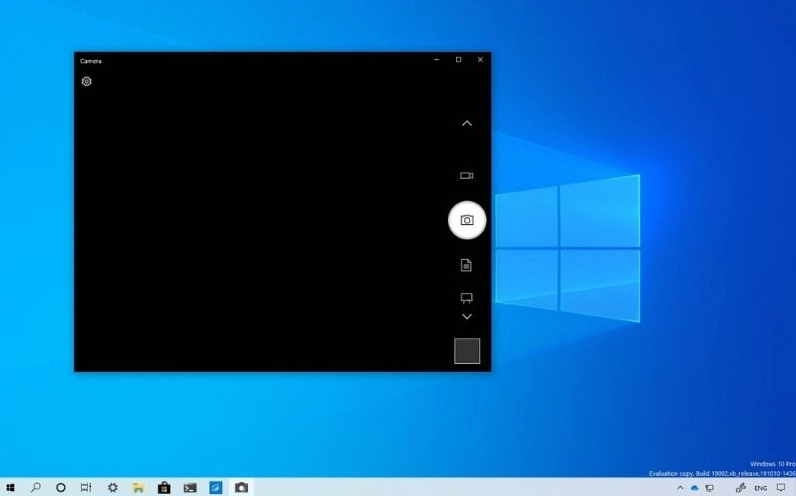The height and width of the screenshot is (496, 796).
Task: Switch to video recording mode
Action: (467, 176)
